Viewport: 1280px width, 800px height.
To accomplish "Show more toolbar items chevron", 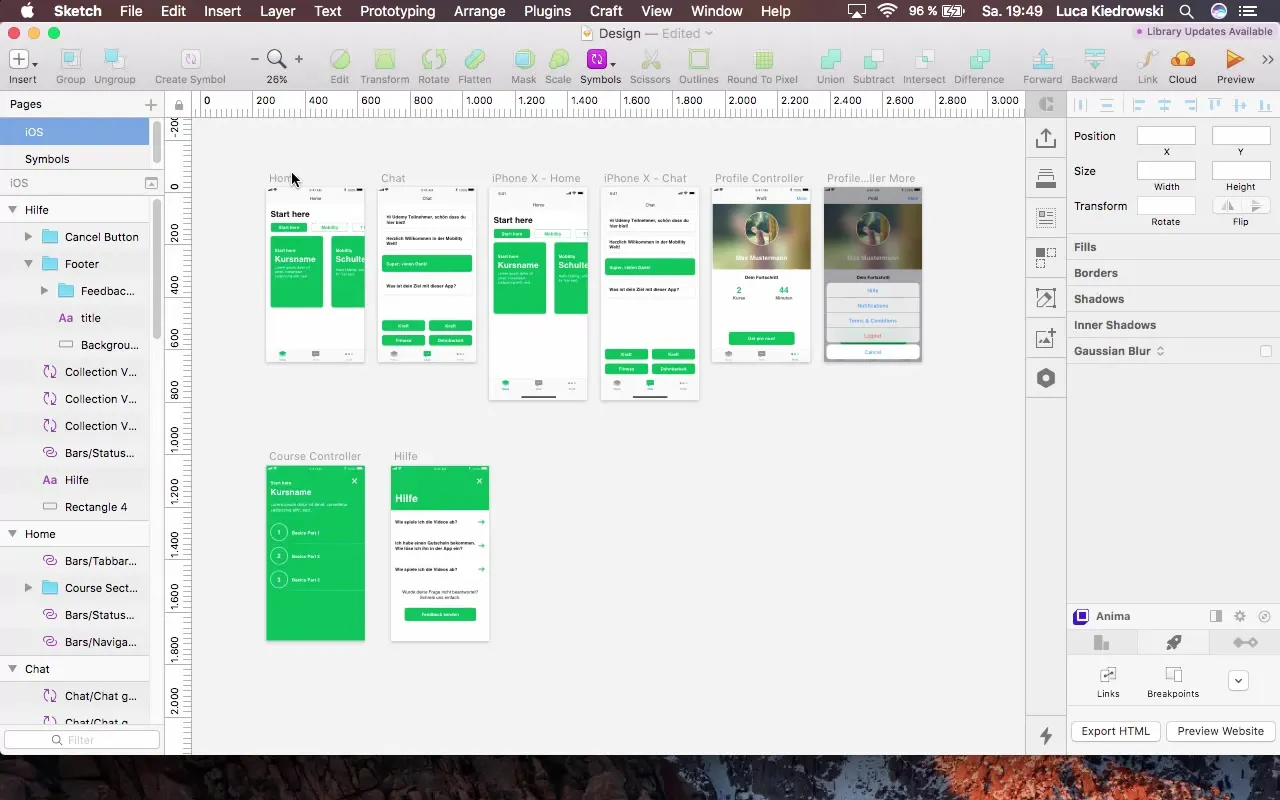I will 1269,60.
